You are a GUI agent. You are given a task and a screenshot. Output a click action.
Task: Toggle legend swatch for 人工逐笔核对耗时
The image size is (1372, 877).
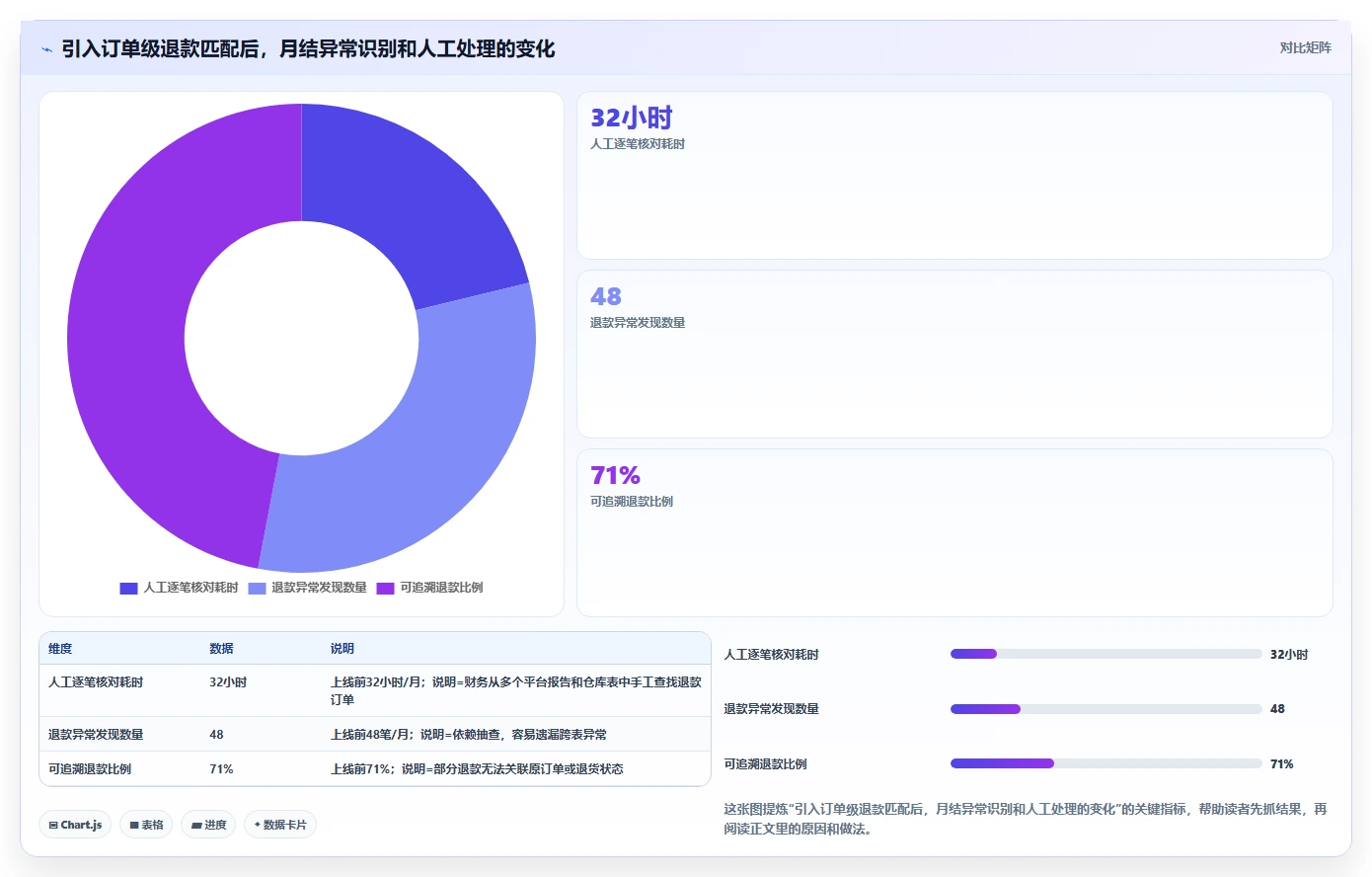(128, 588)
